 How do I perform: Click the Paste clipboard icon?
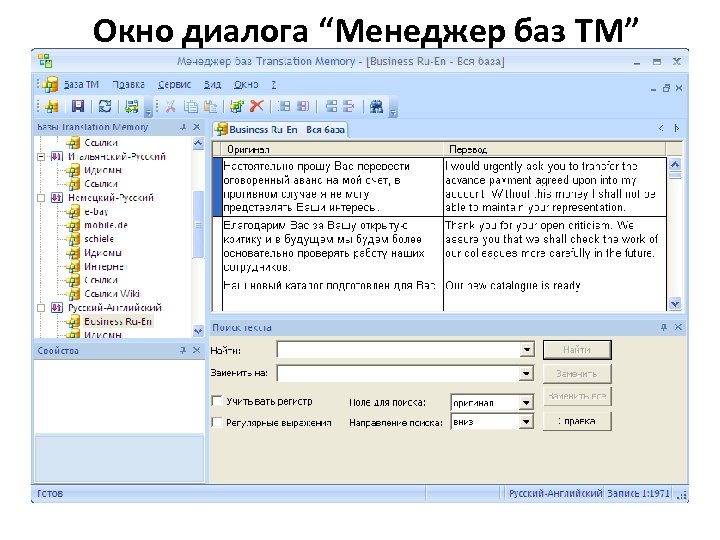pyautogui.click(x=210, y=107)
